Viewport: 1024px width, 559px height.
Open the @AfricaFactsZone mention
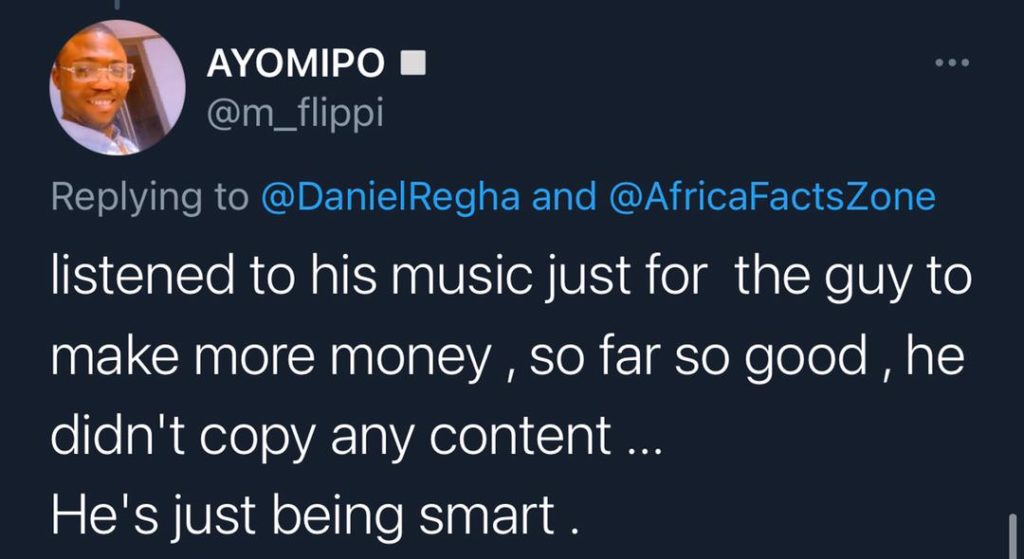click(x=772, y=197)
